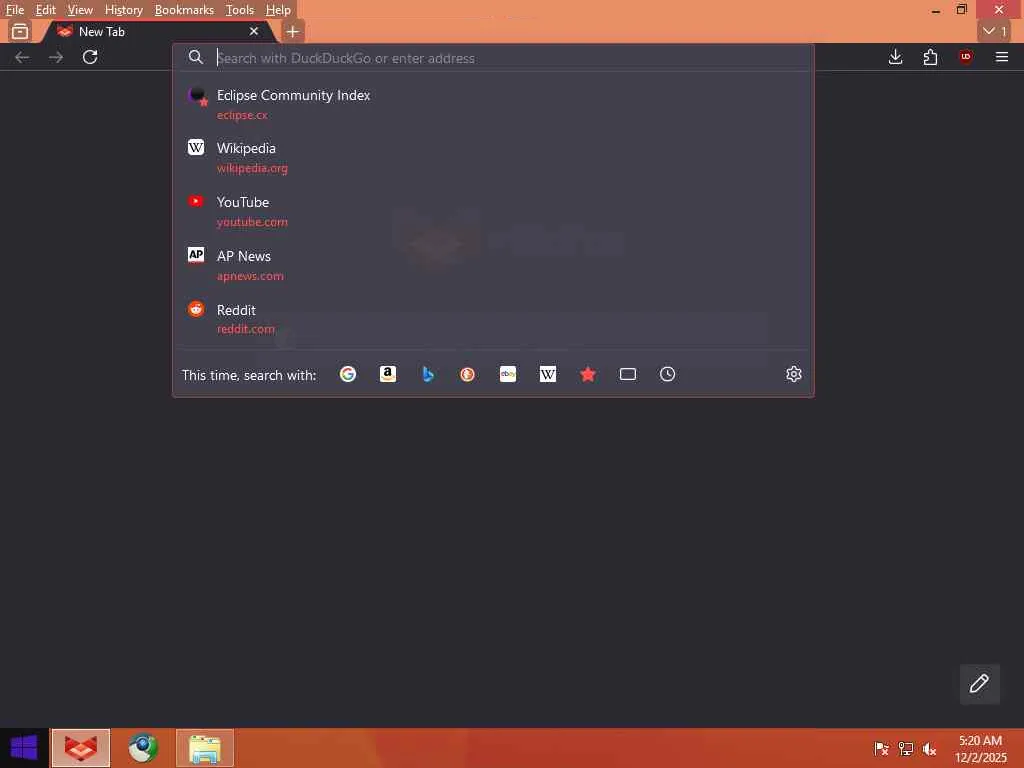Open the History menu
The height and width of the screenshot is (768, 1024).
click(123, 10)
